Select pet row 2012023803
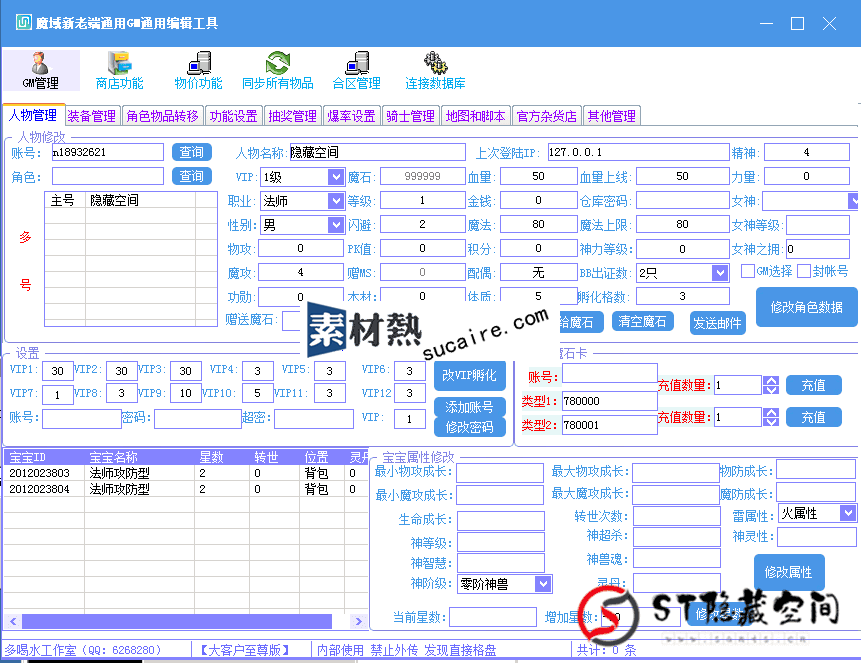861x663 pixels. (x=185, y=473)
